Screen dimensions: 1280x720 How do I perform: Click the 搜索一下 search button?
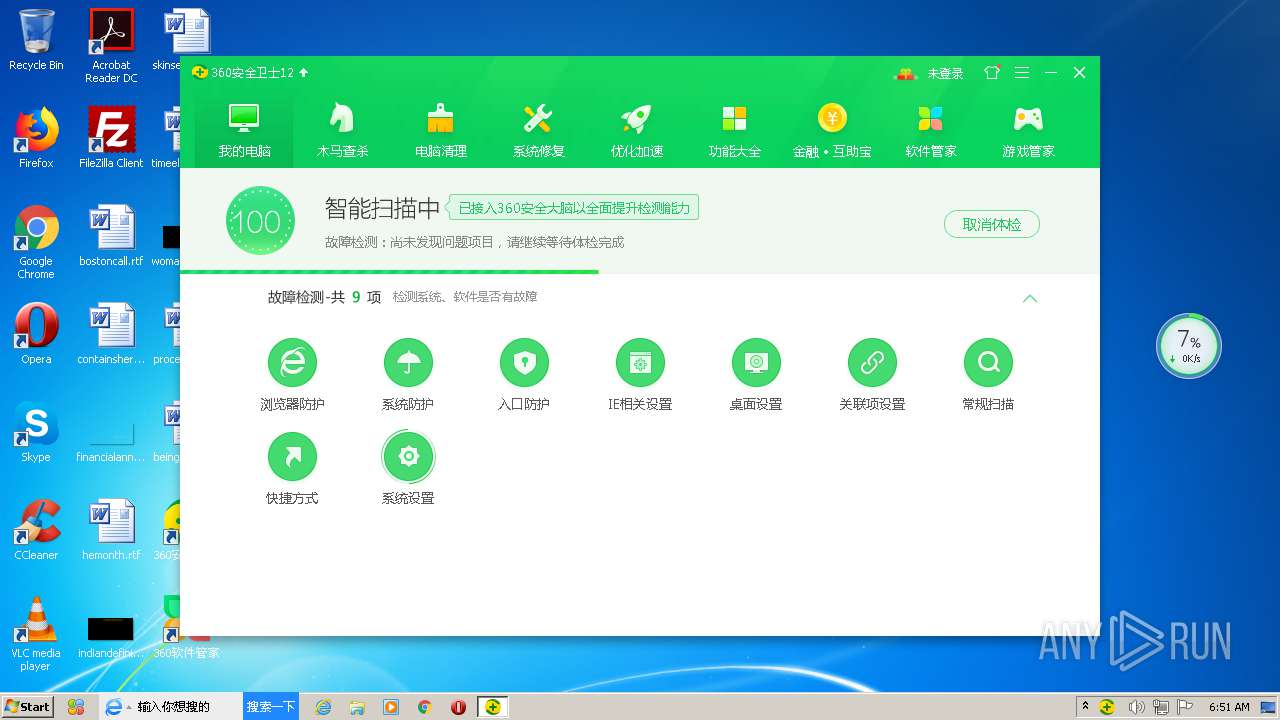(271, 706)
